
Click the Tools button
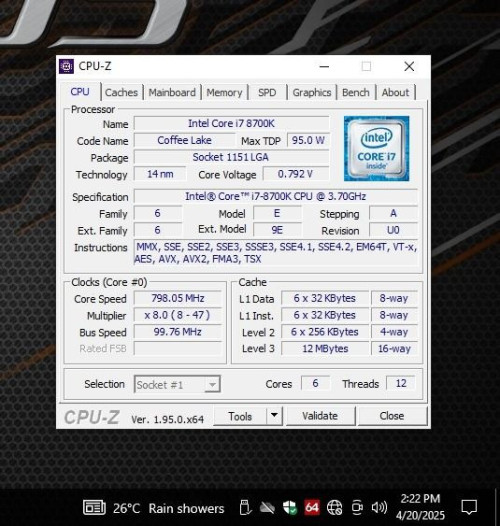(x=240, y=416)
